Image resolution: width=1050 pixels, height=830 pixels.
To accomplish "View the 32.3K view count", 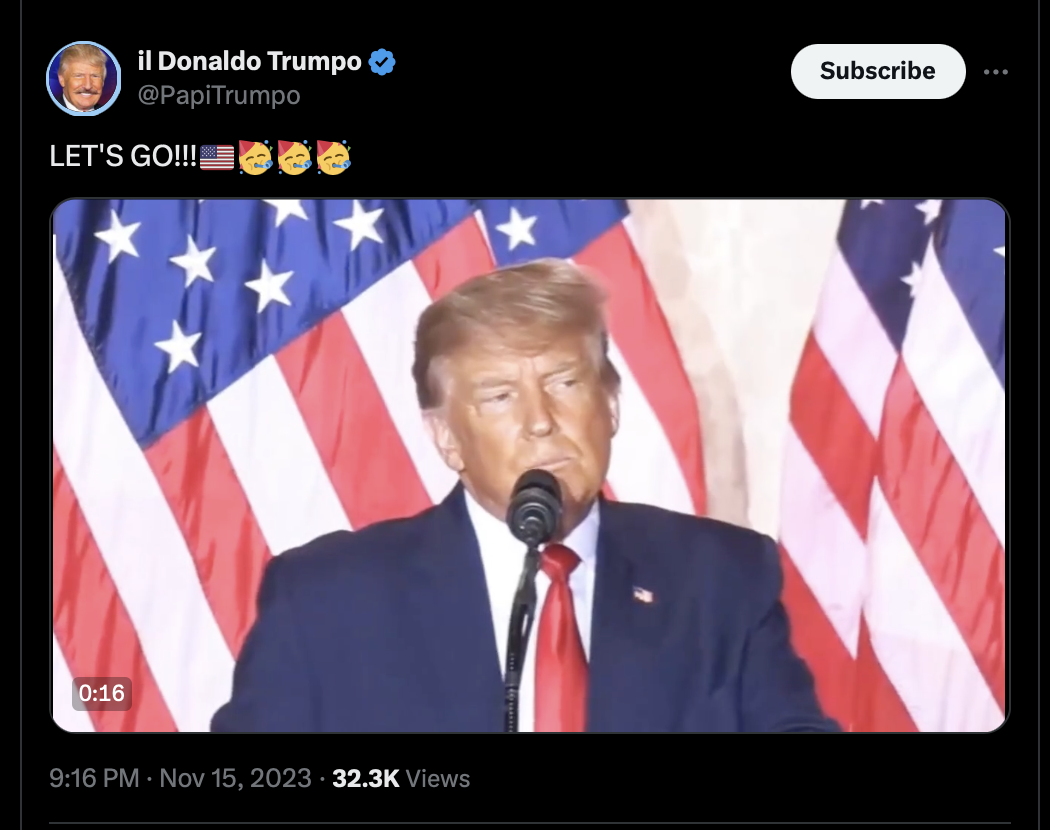I will point(366,778).
